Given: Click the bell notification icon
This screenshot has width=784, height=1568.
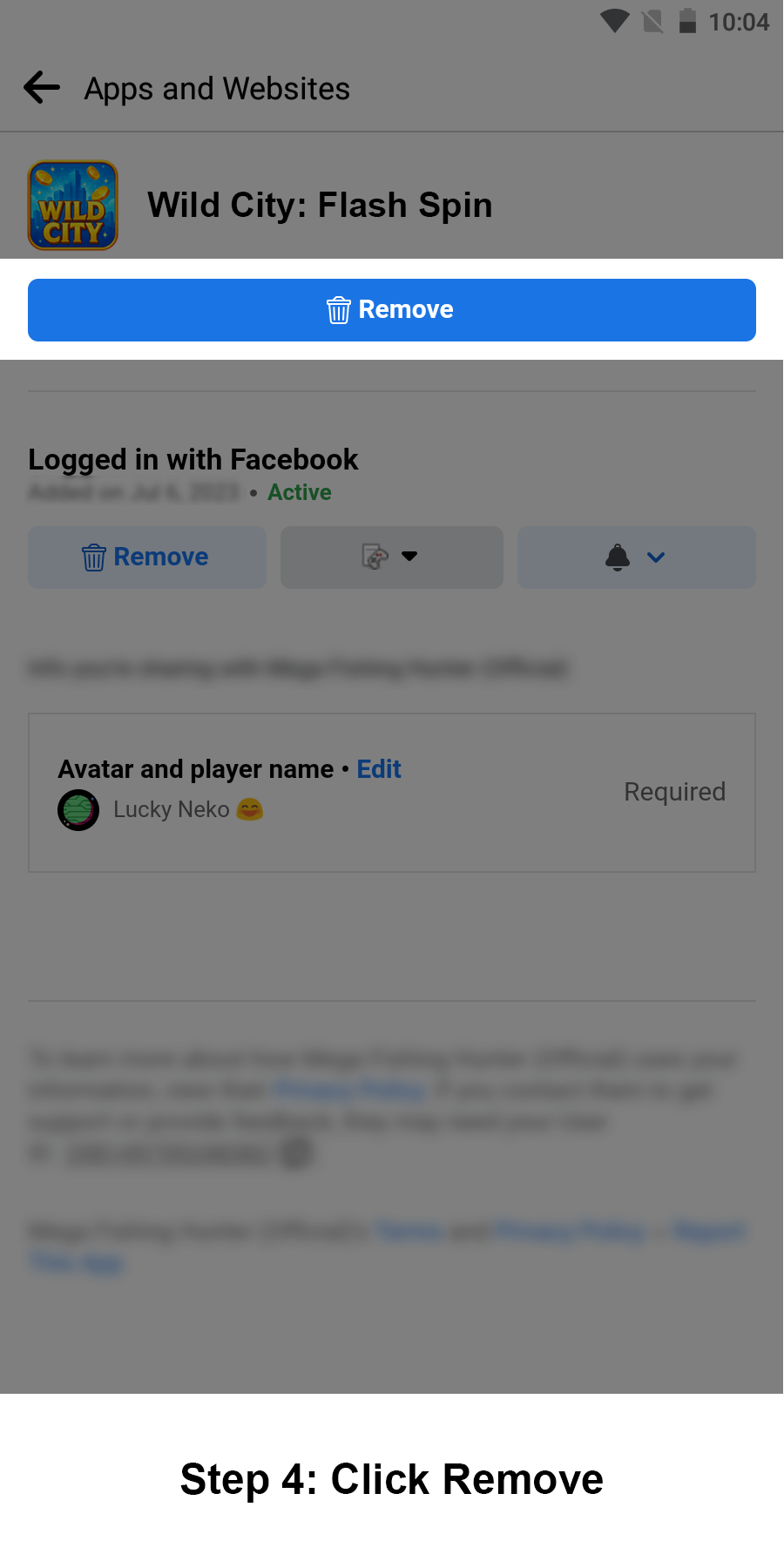Looking at the screenshot, I should tap(618, 557).
